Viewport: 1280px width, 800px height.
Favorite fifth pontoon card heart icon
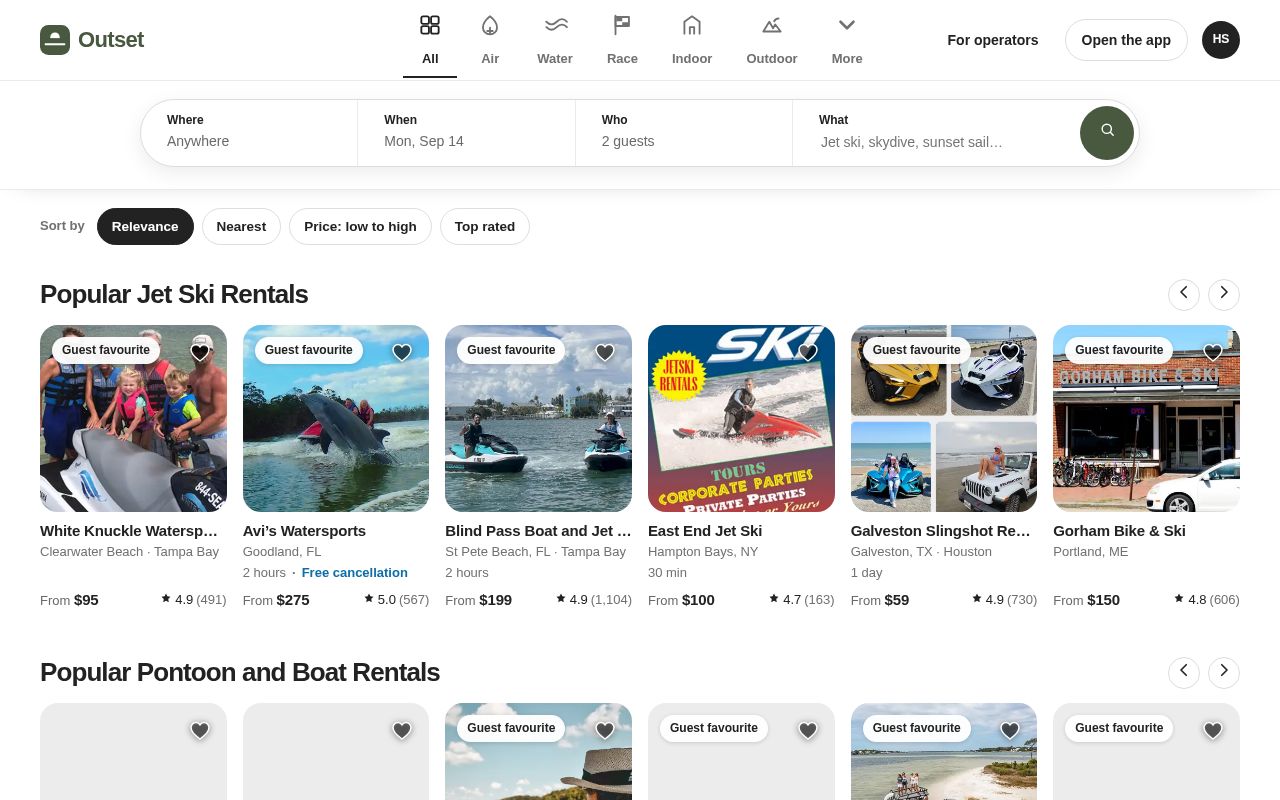(1010, 730)
